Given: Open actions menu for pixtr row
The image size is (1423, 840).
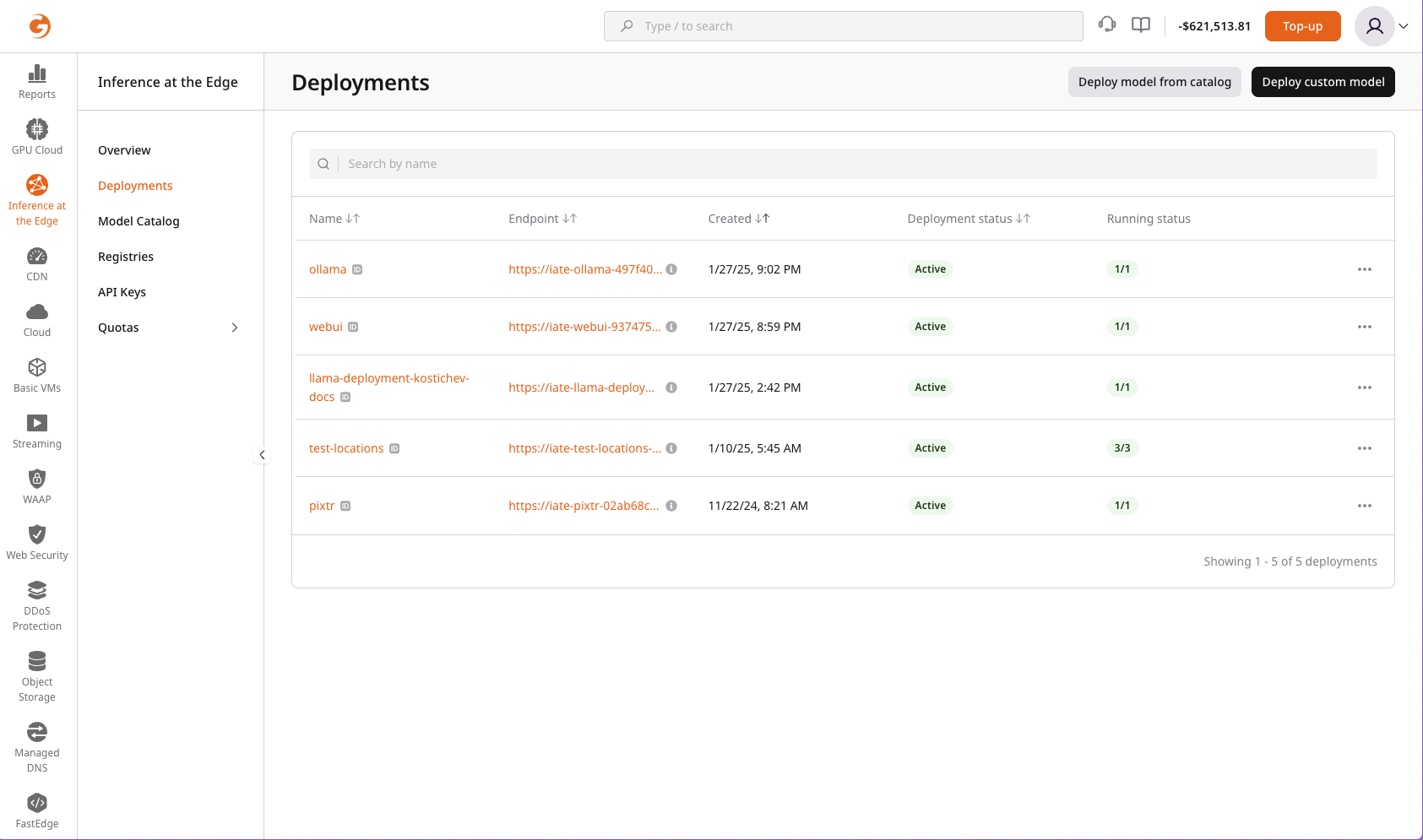Looking at the screenshot, I should point(1365,506).
